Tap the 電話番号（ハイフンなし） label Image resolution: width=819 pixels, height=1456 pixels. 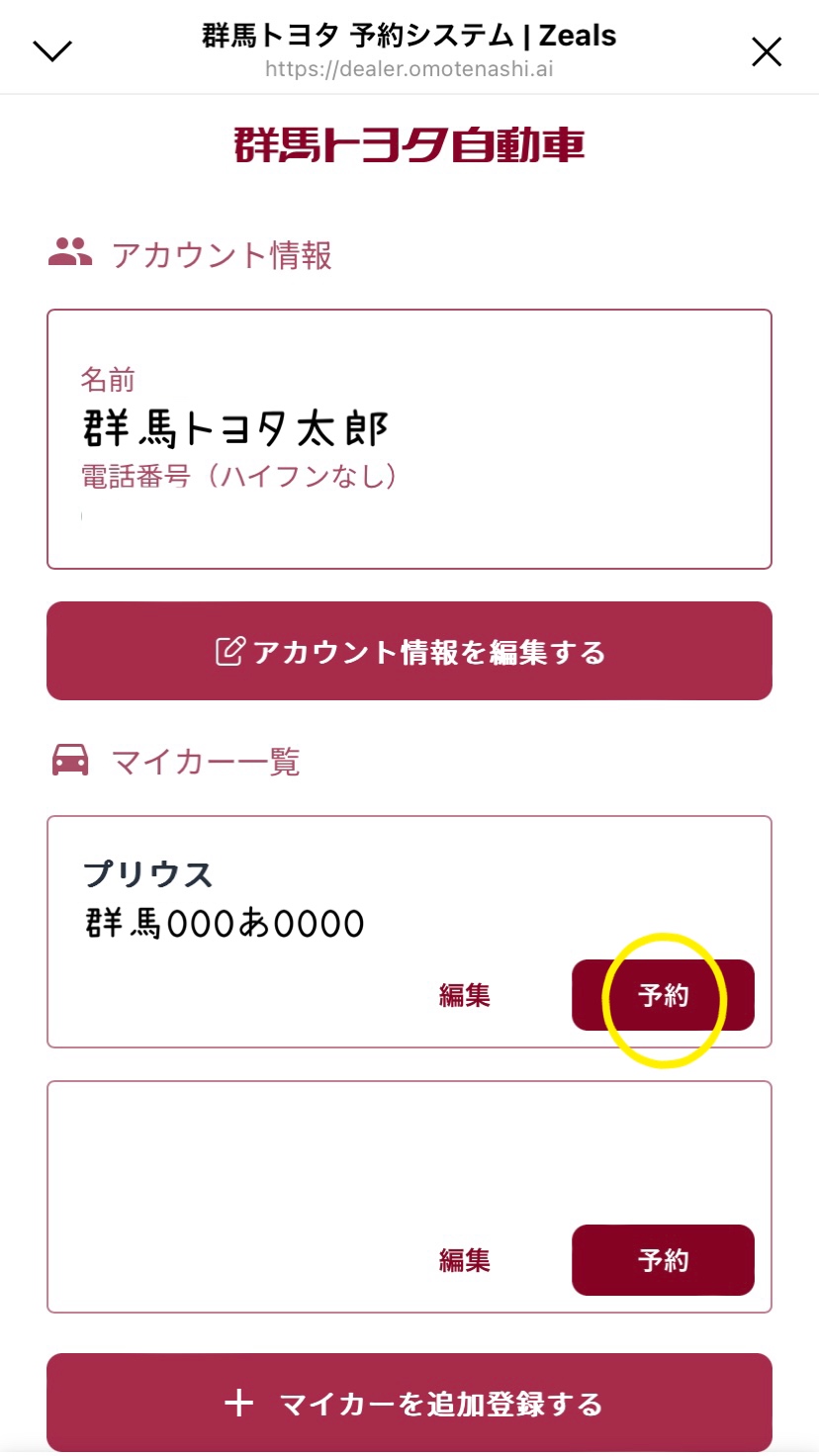coord(239,477)
